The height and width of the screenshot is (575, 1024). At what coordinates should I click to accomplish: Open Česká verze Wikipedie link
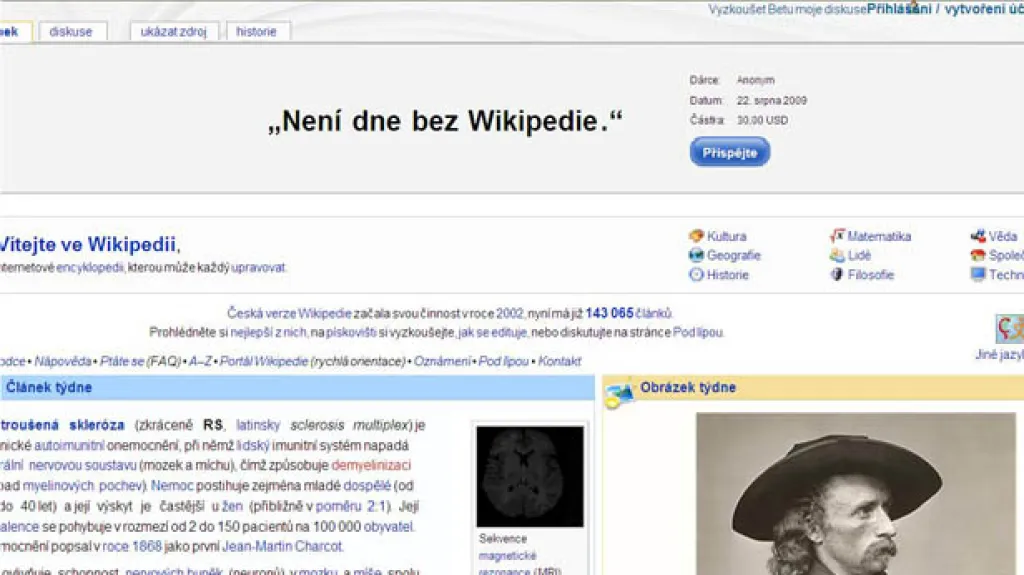point(289,313)
